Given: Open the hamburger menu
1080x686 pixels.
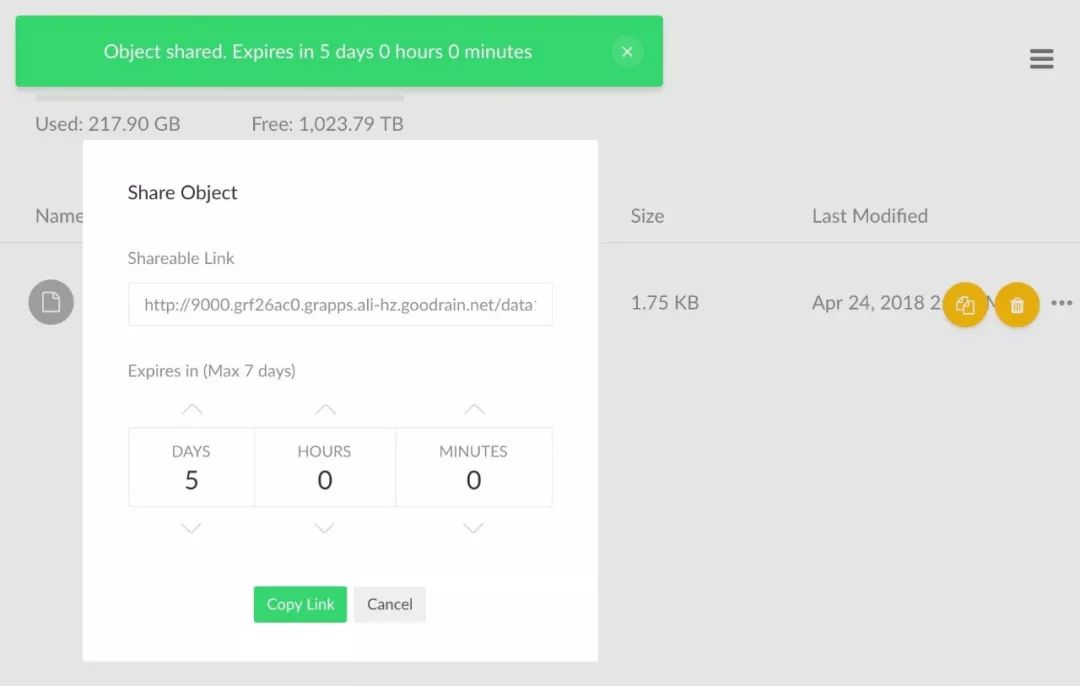Looking at the screenshot, I should [x=1041, y=60].
